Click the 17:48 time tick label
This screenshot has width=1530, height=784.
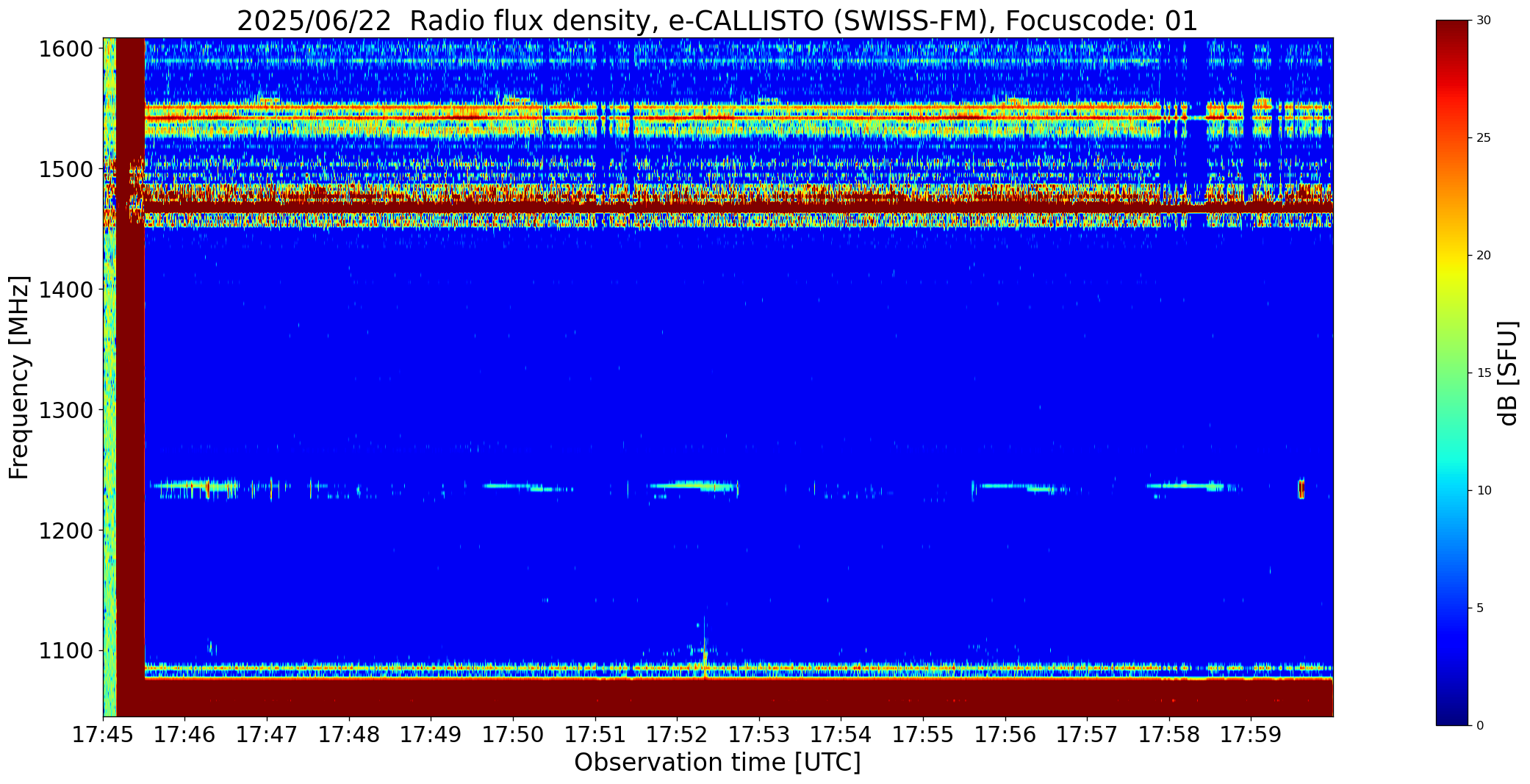click(349, 735)
